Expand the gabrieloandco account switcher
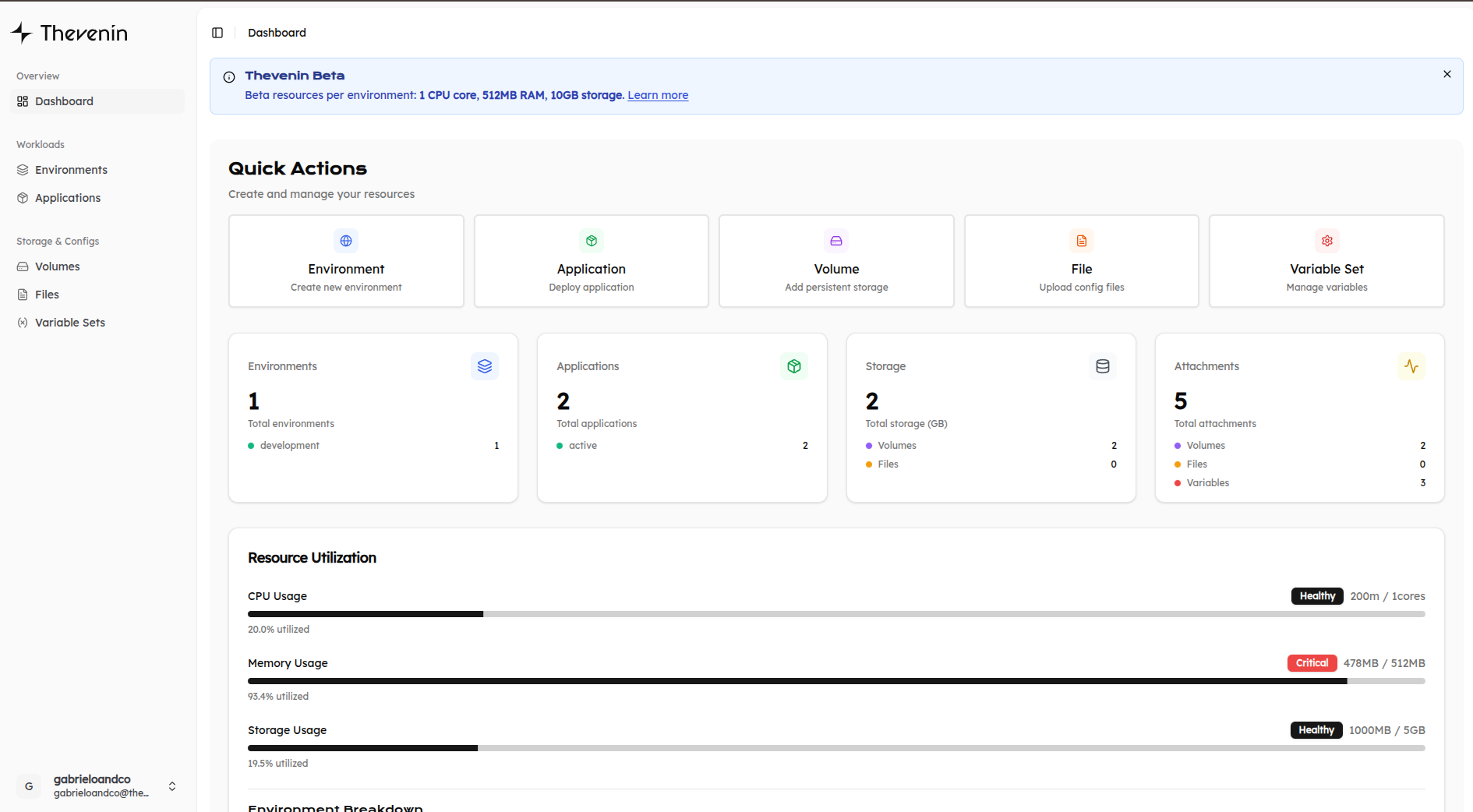This screenshot has width=1473, height=812. (172, 786)
